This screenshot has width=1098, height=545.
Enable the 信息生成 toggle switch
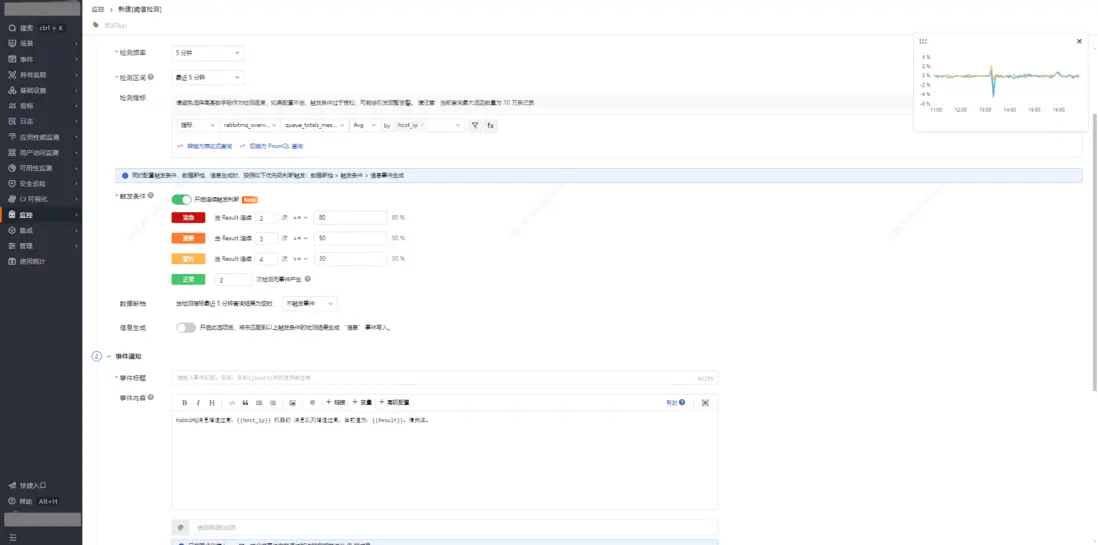[x=186, y=327]
